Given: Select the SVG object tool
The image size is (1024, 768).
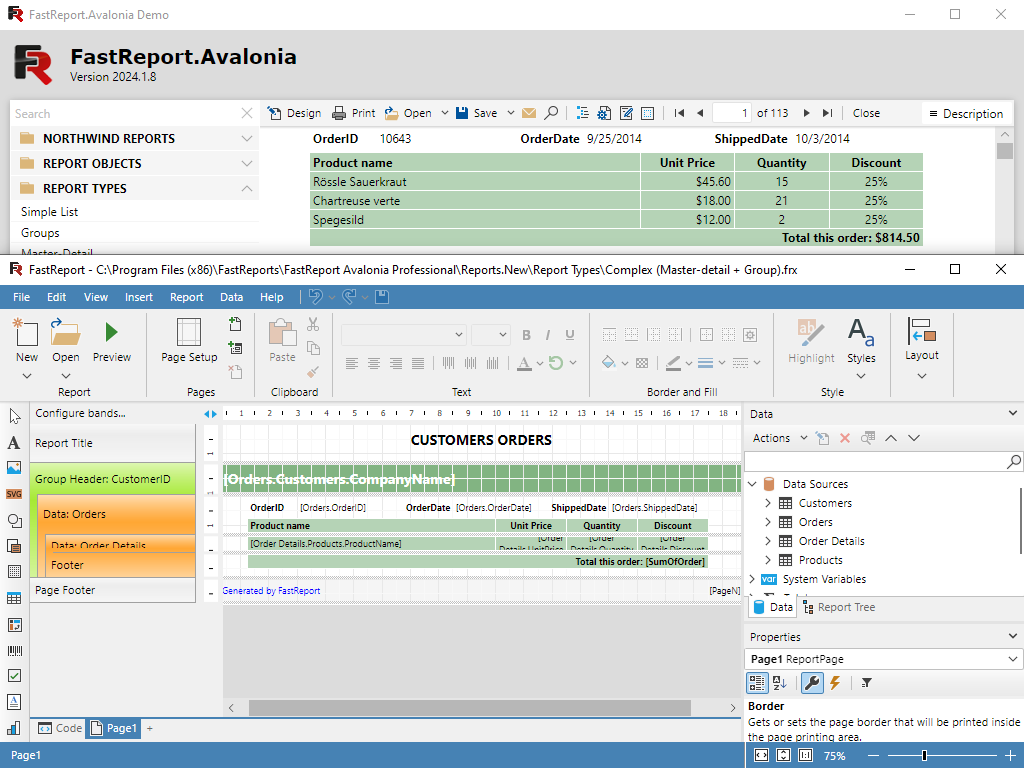Looking at the screenshot, I should point(14,494).
